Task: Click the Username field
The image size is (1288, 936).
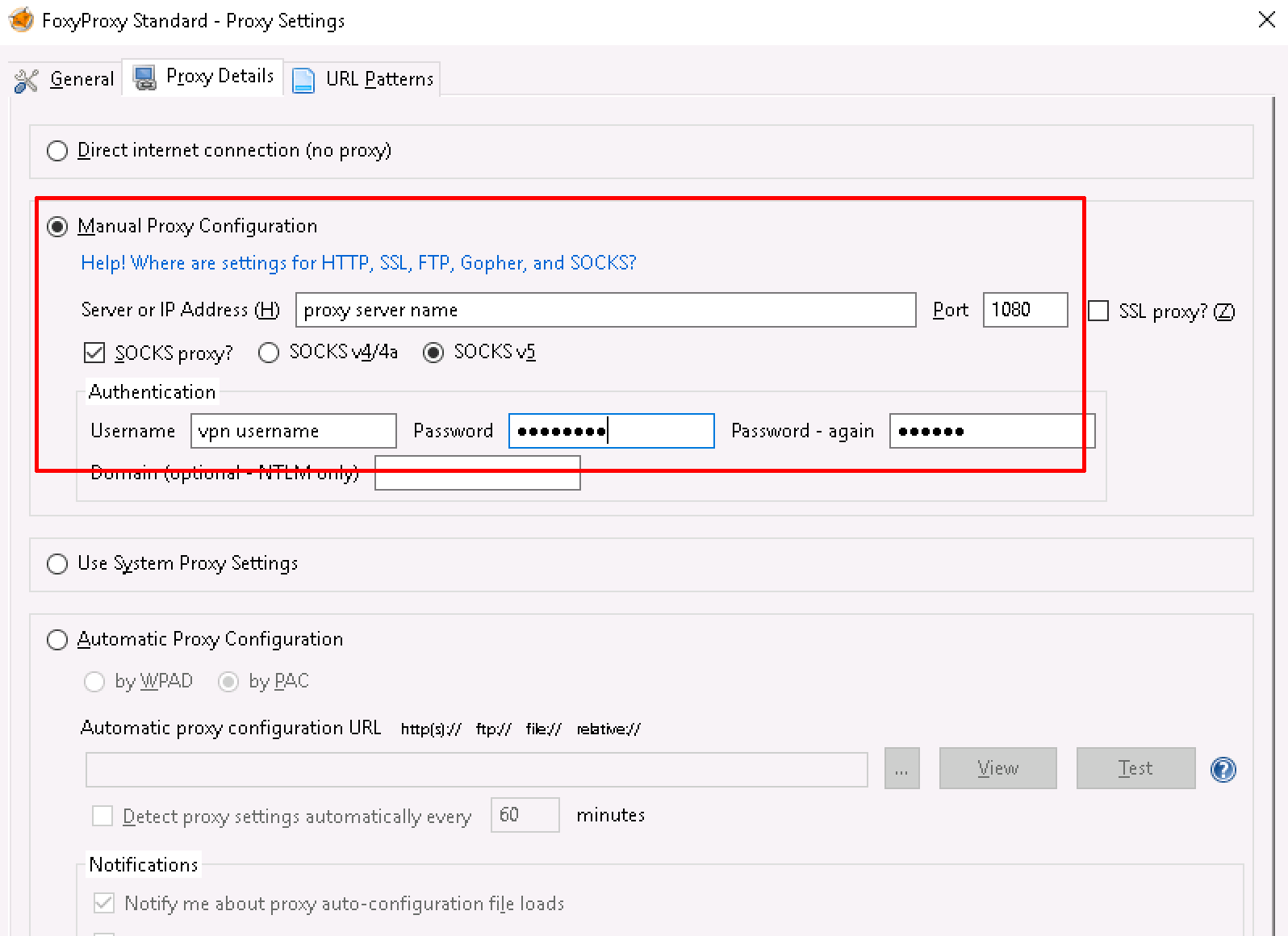Action: tap(294, 431)
